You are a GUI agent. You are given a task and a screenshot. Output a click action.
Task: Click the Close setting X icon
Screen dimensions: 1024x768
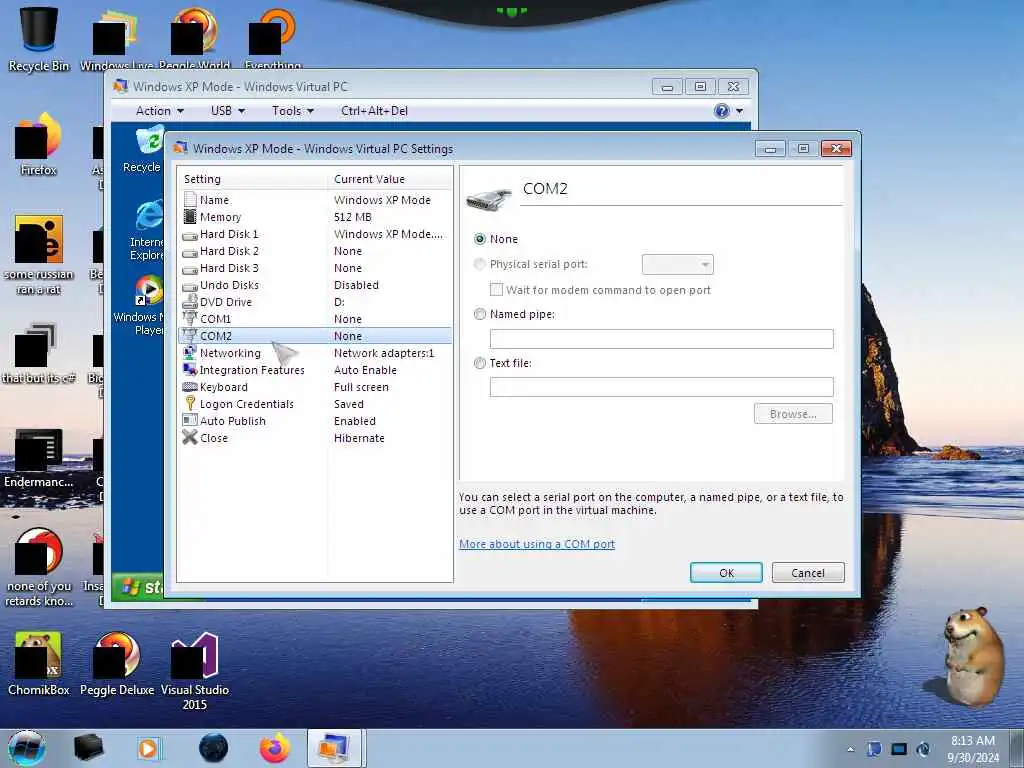[190, 438]
